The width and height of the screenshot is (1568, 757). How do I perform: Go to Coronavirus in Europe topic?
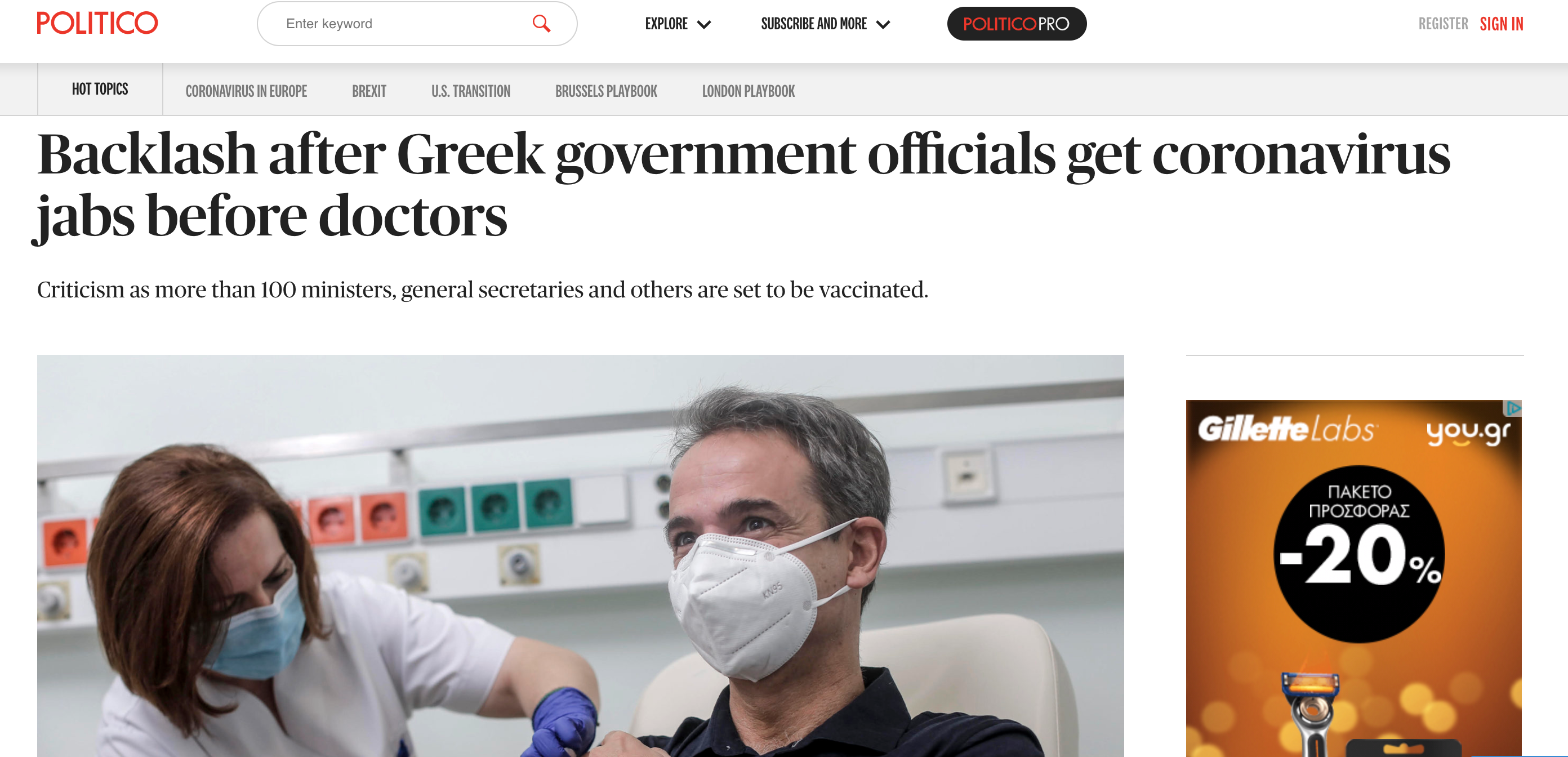pos(246,91)
